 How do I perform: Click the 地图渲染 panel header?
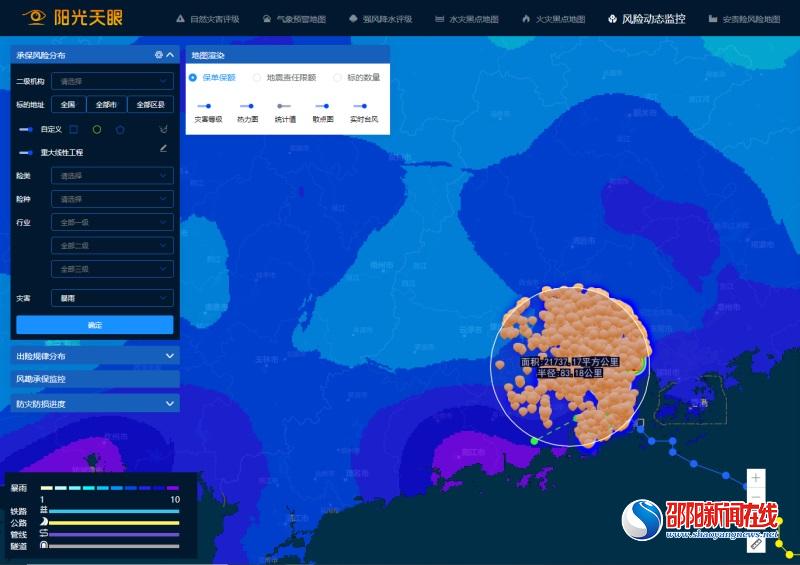(x=288, y=55)
